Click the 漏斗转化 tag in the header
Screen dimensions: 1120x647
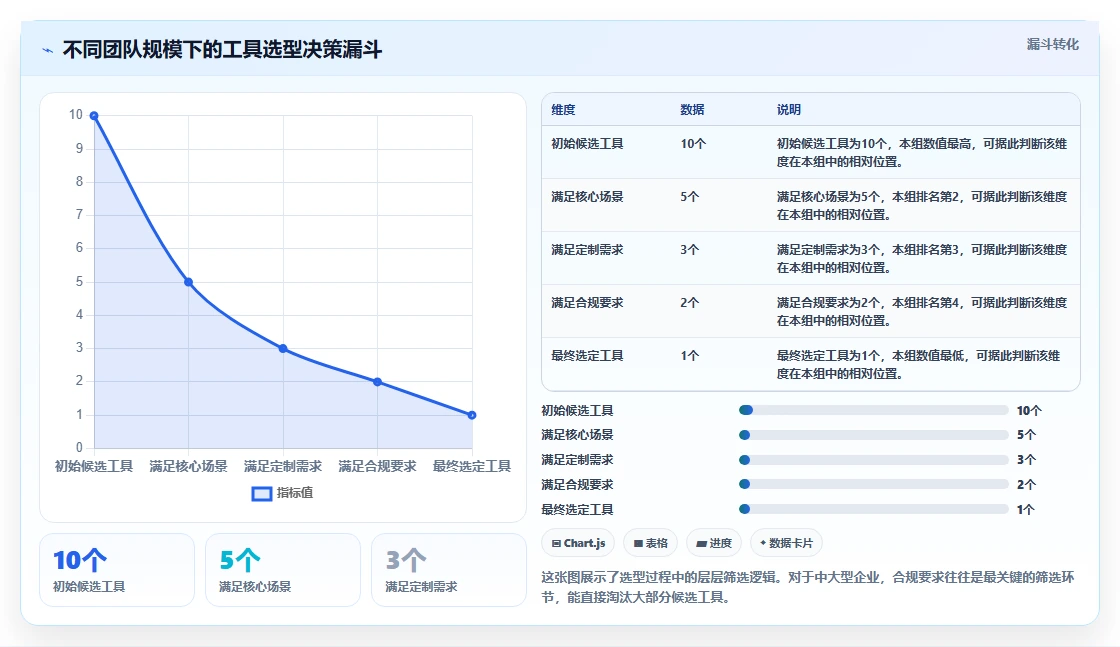pos(1052,44)
